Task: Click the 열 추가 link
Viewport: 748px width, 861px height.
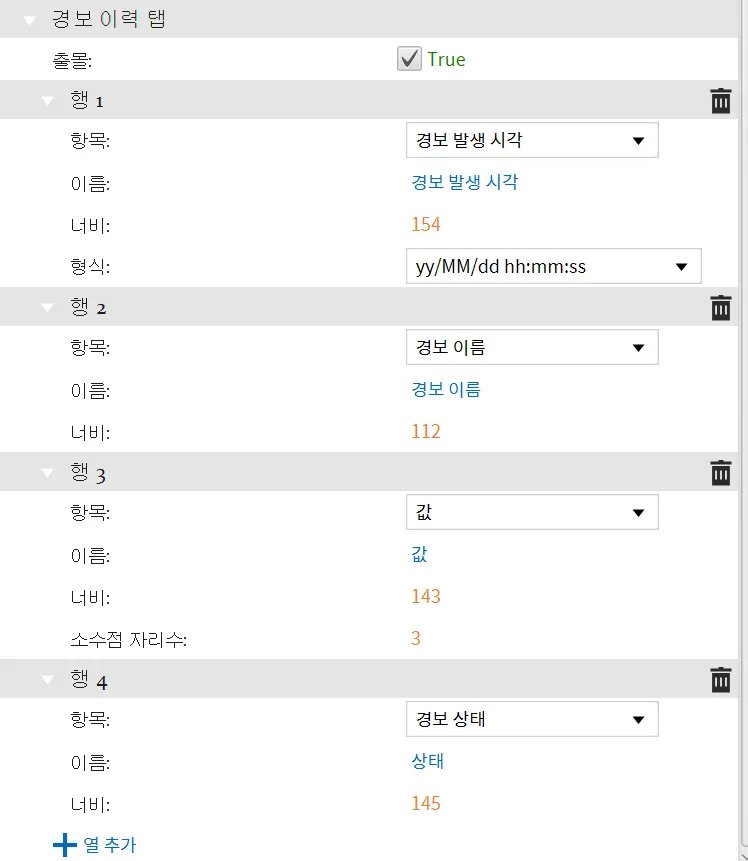Action: [110, 845]
